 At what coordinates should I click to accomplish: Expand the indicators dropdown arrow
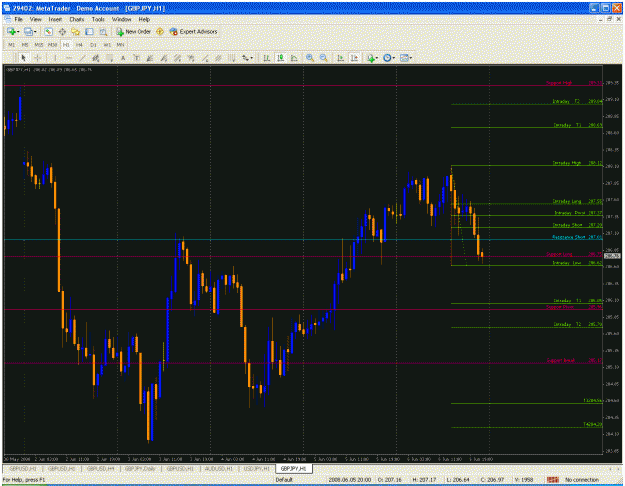[x=377, y=58]
